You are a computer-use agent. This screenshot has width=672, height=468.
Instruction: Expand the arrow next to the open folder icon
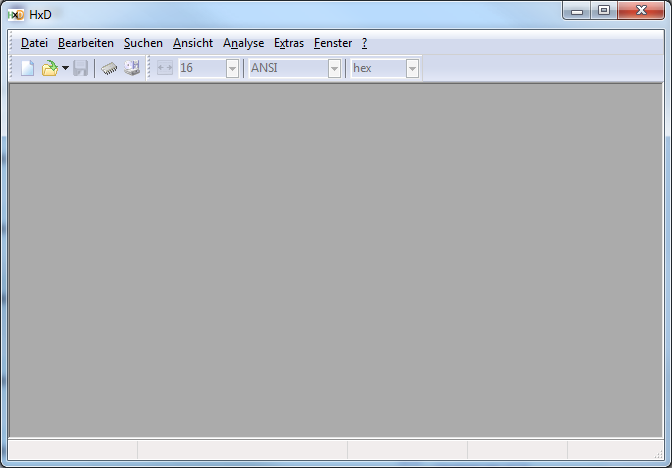click(x=65, y=68)
